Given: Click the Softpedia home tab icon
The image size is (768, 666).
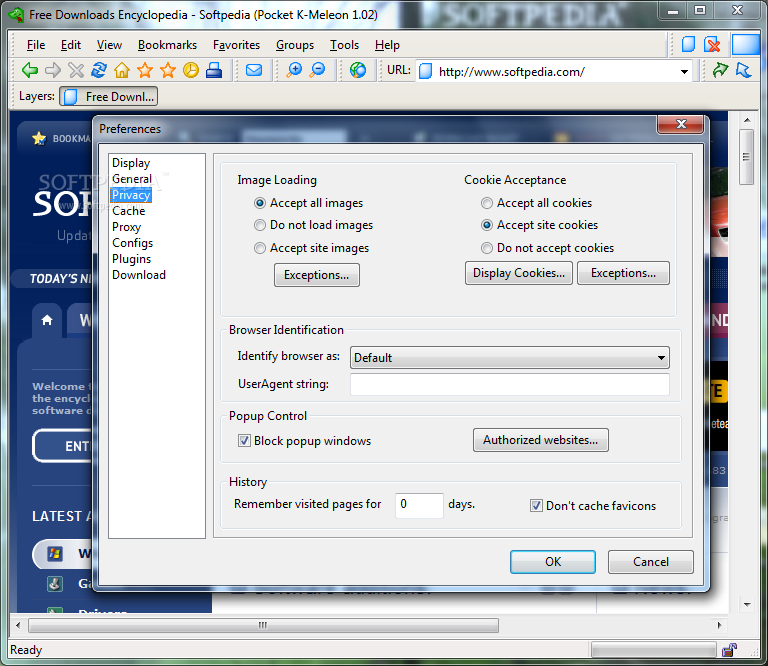Looking at the screenshot, I should click(47, 320).
